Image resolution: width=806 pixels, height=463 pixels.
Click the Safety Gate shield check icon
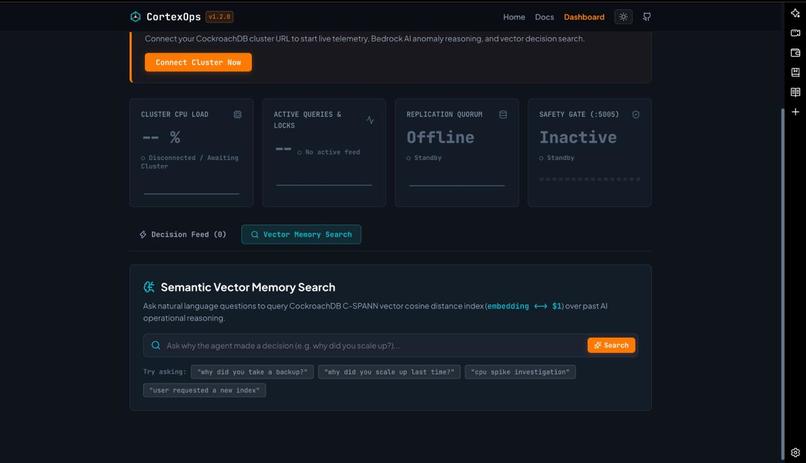pos(635,114)
